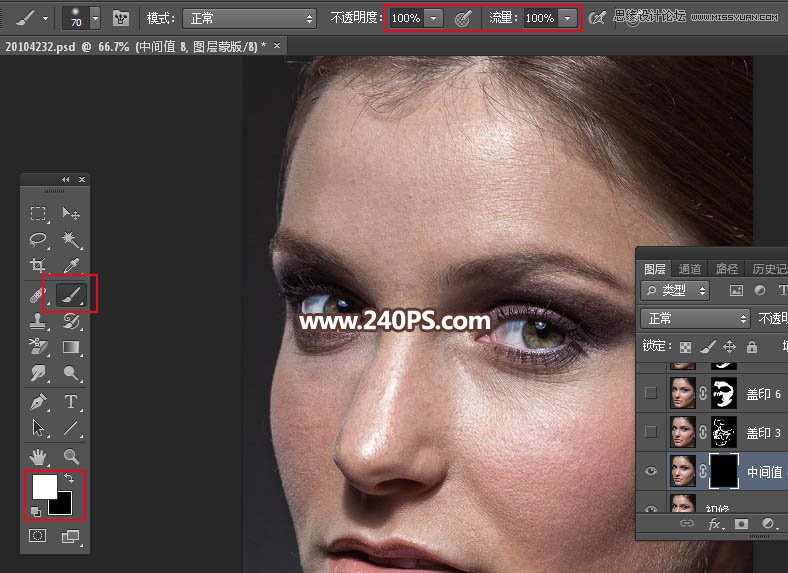The image size is (788, 573).
Task: Click the Add layer mask icon
Action: (x=742, y=523)
